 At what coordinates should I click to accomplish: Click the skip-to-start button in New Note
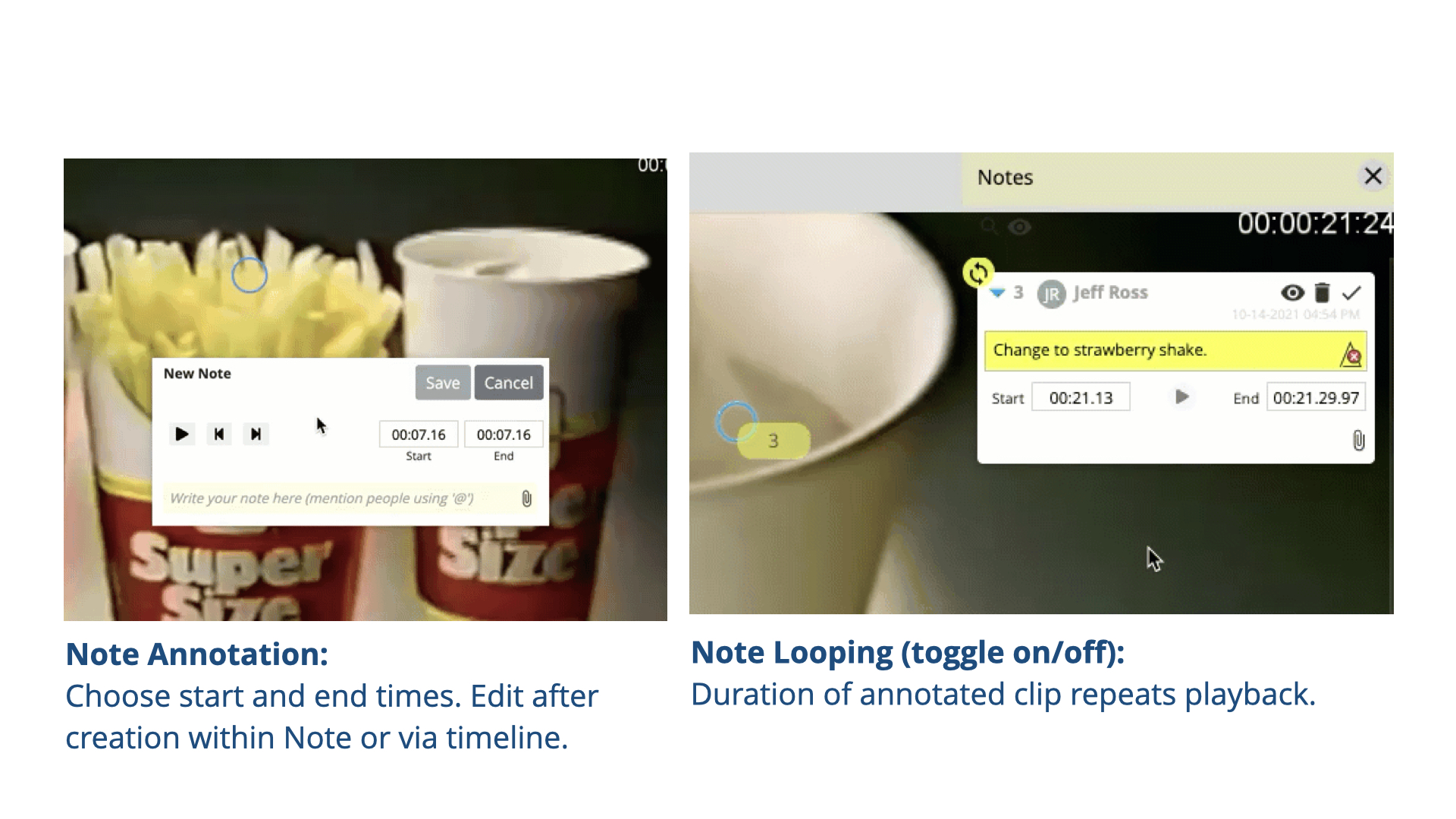218,434
